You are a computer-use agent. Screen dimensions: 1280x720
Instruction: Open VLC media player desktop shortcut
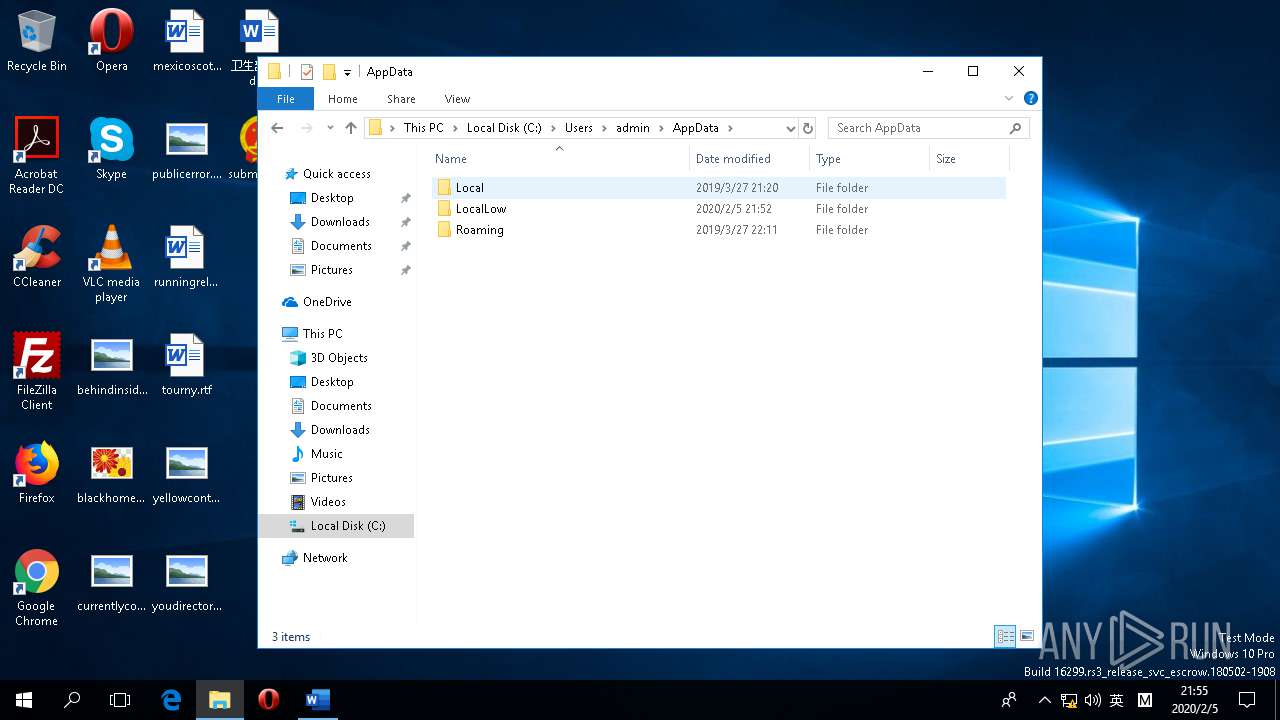click(x=111, y=264)
